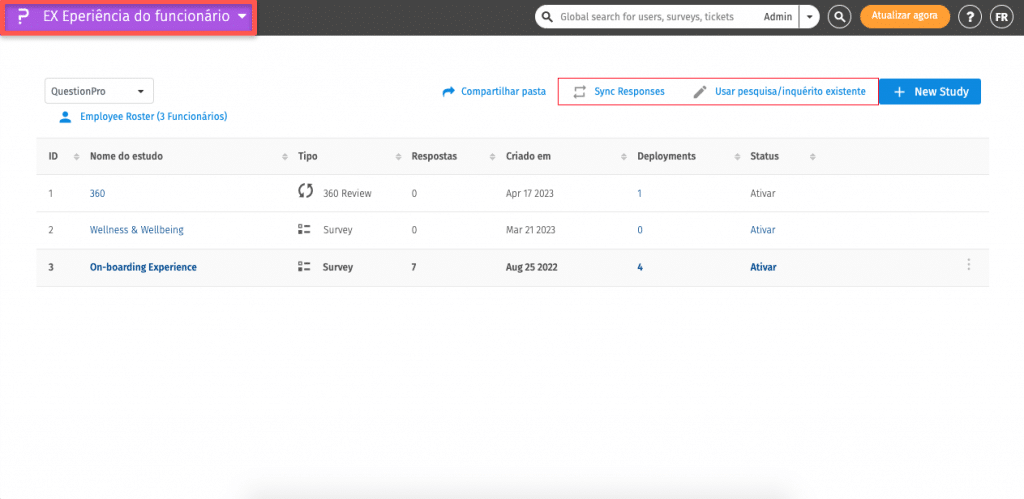Click the 360 Review circular arrows icon

305,191
